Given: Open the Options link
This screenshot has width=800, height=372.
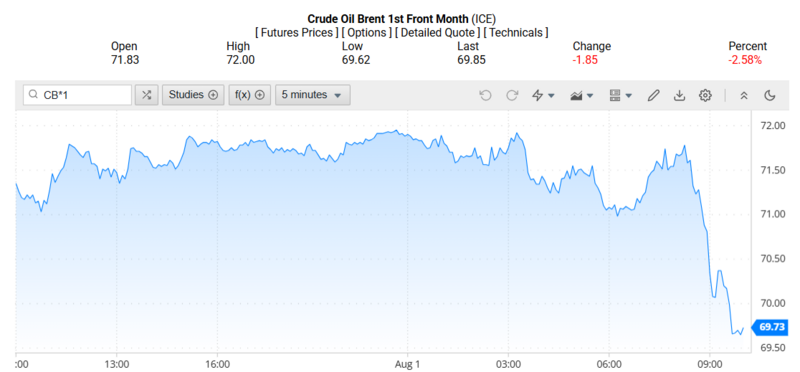Looking at the screenshot, I should tap(367, 33).
